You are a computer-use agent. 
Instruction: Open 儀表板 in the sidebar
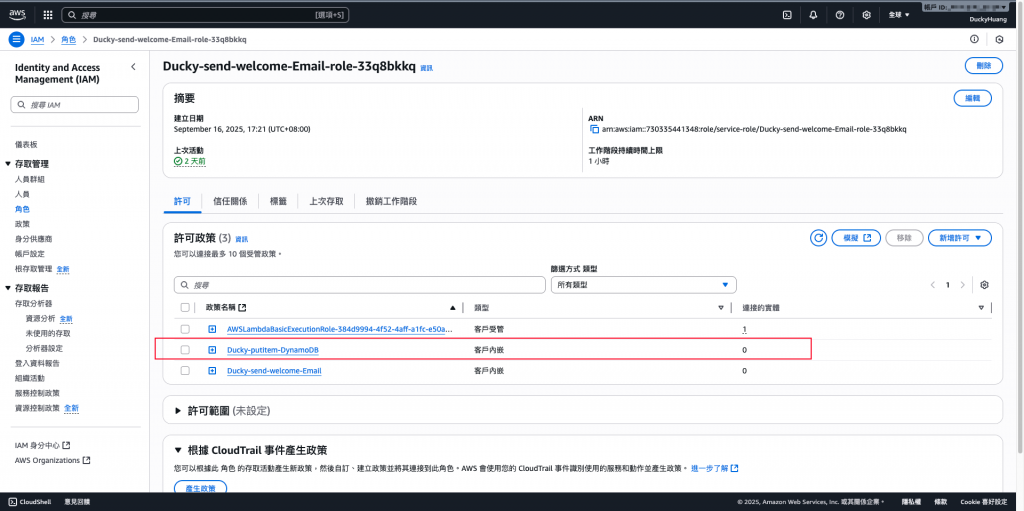pos(26,144)
